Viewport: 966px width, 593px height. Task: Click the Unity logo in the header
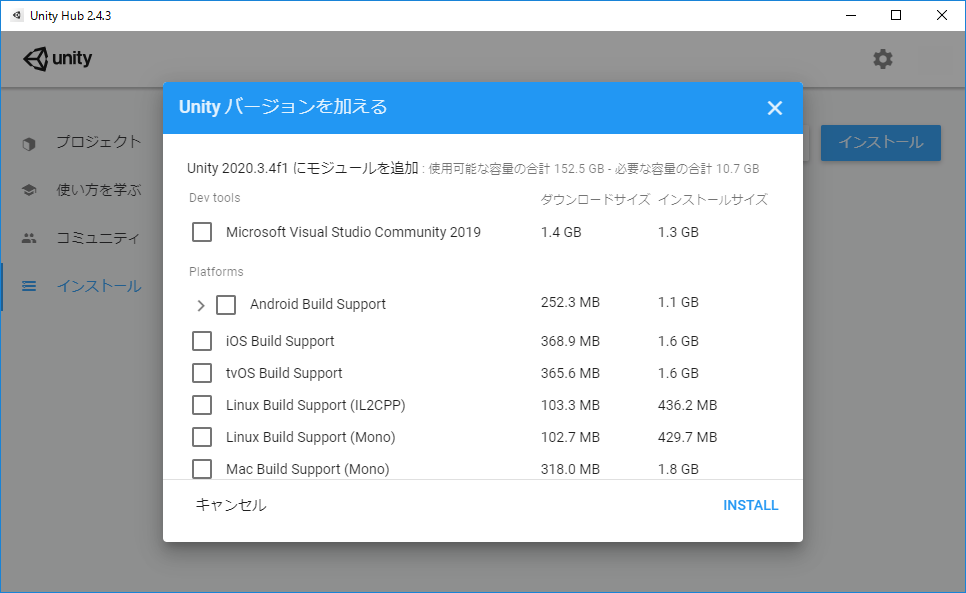(x=57, y=58)
